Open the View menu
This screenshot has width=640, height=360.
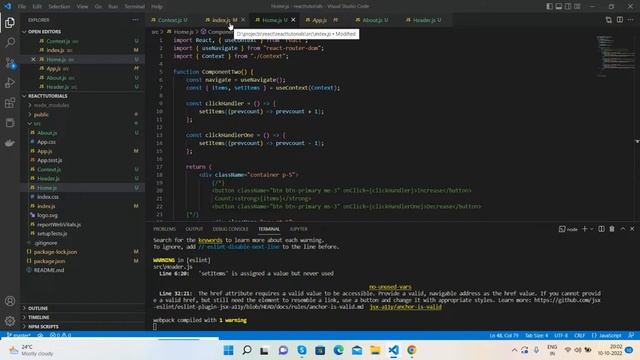click(82, 7)
